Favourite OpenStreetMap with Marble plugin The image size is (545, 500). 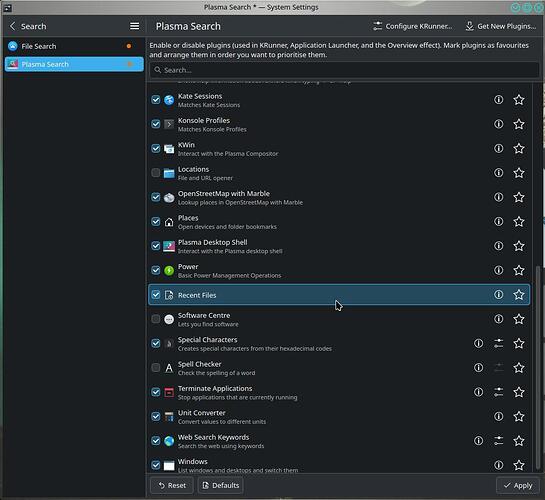click(x=519, y=197)
